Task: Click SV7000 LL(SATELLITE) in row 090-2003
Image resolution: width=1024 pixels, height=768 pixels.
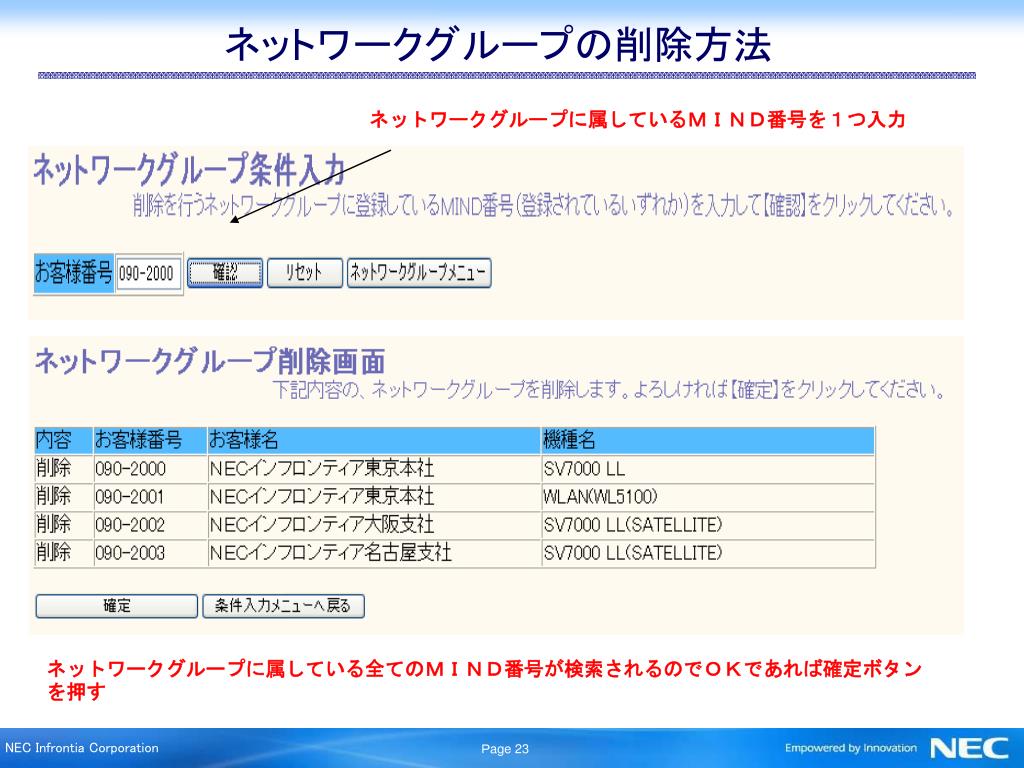Action: (708, 553)
